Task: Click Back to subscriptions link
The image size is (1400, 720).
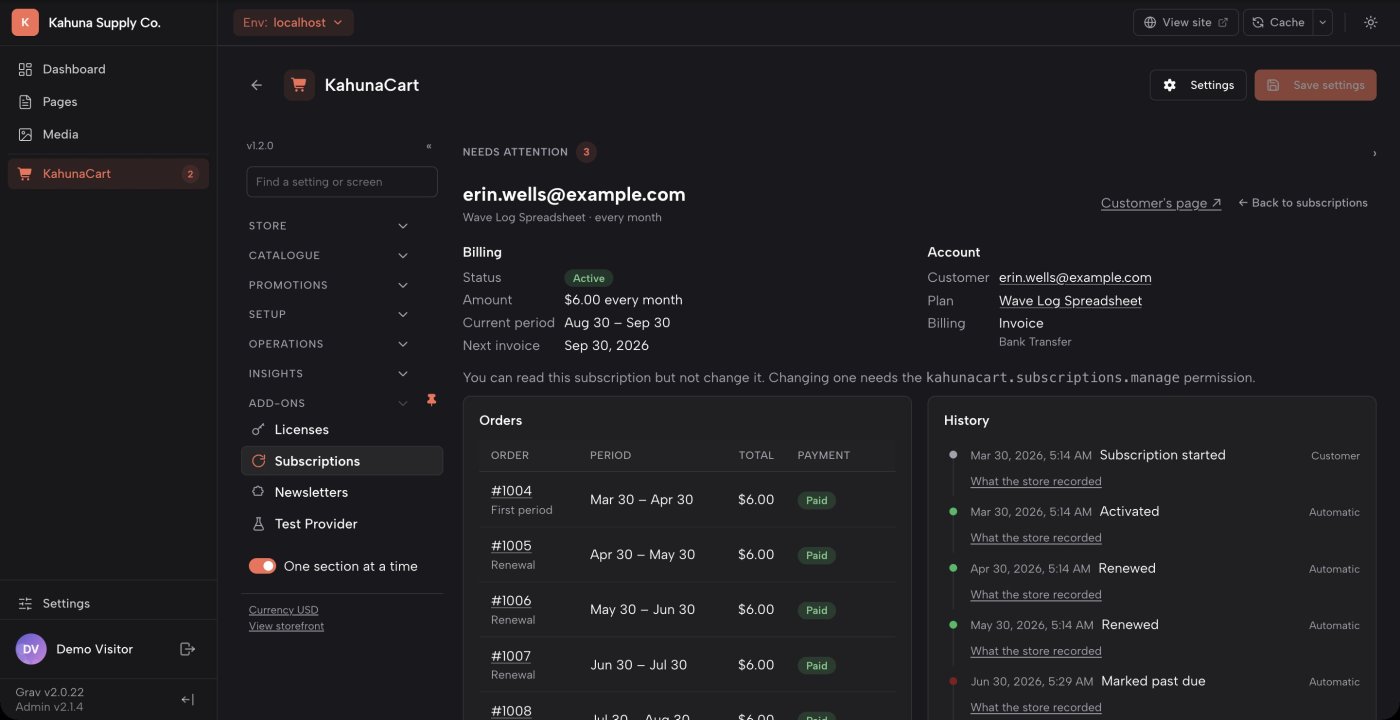Action: click(1303, 203)
